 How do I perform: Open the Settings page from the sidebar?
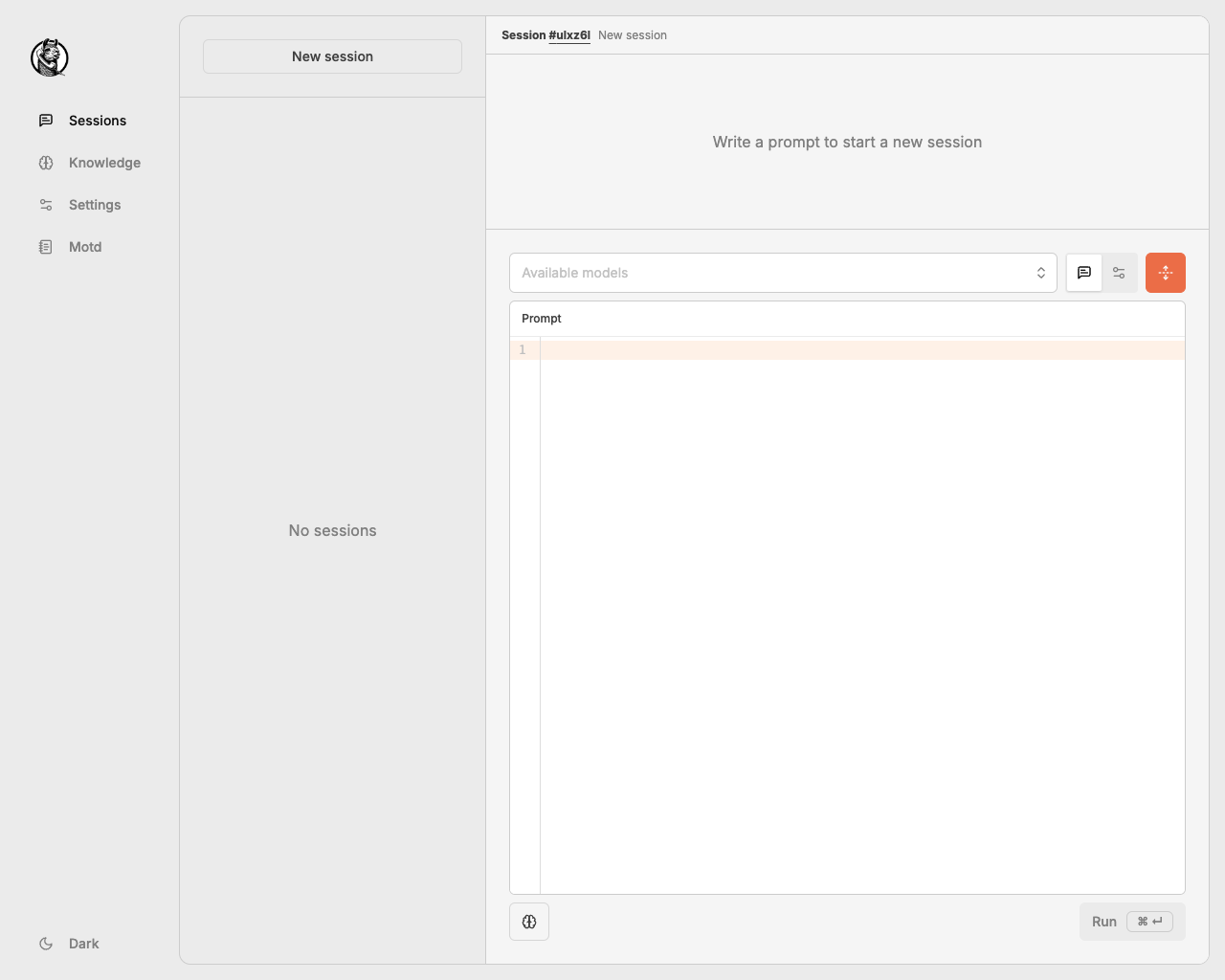[79, 205]
